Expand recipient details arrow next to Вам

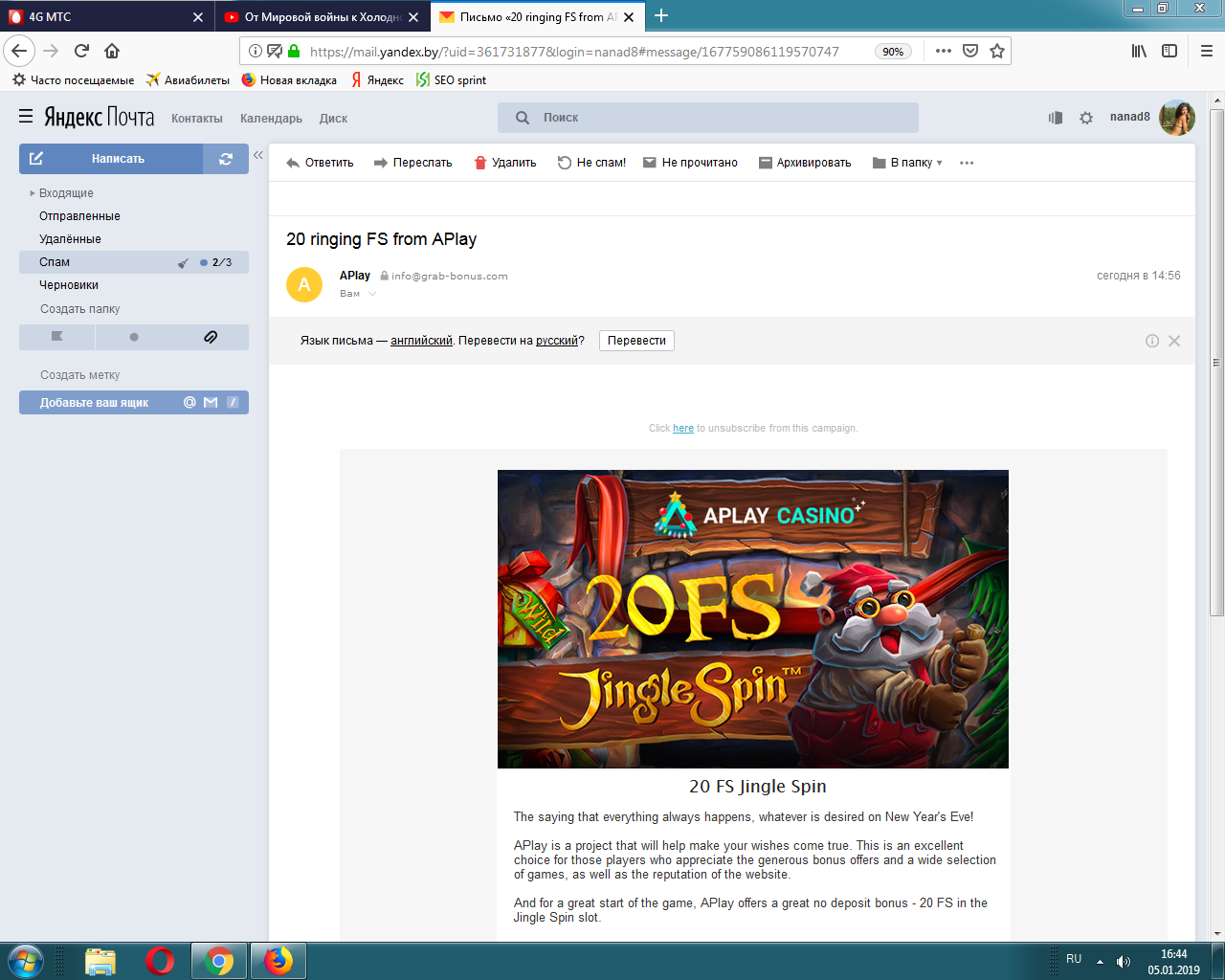click(x=372, y=294)
